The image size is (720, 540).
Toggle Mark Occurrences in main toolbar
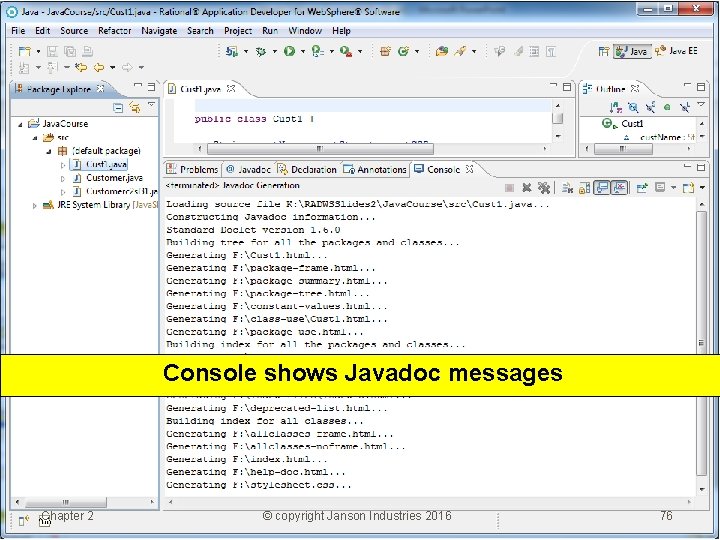coord(518,51)
